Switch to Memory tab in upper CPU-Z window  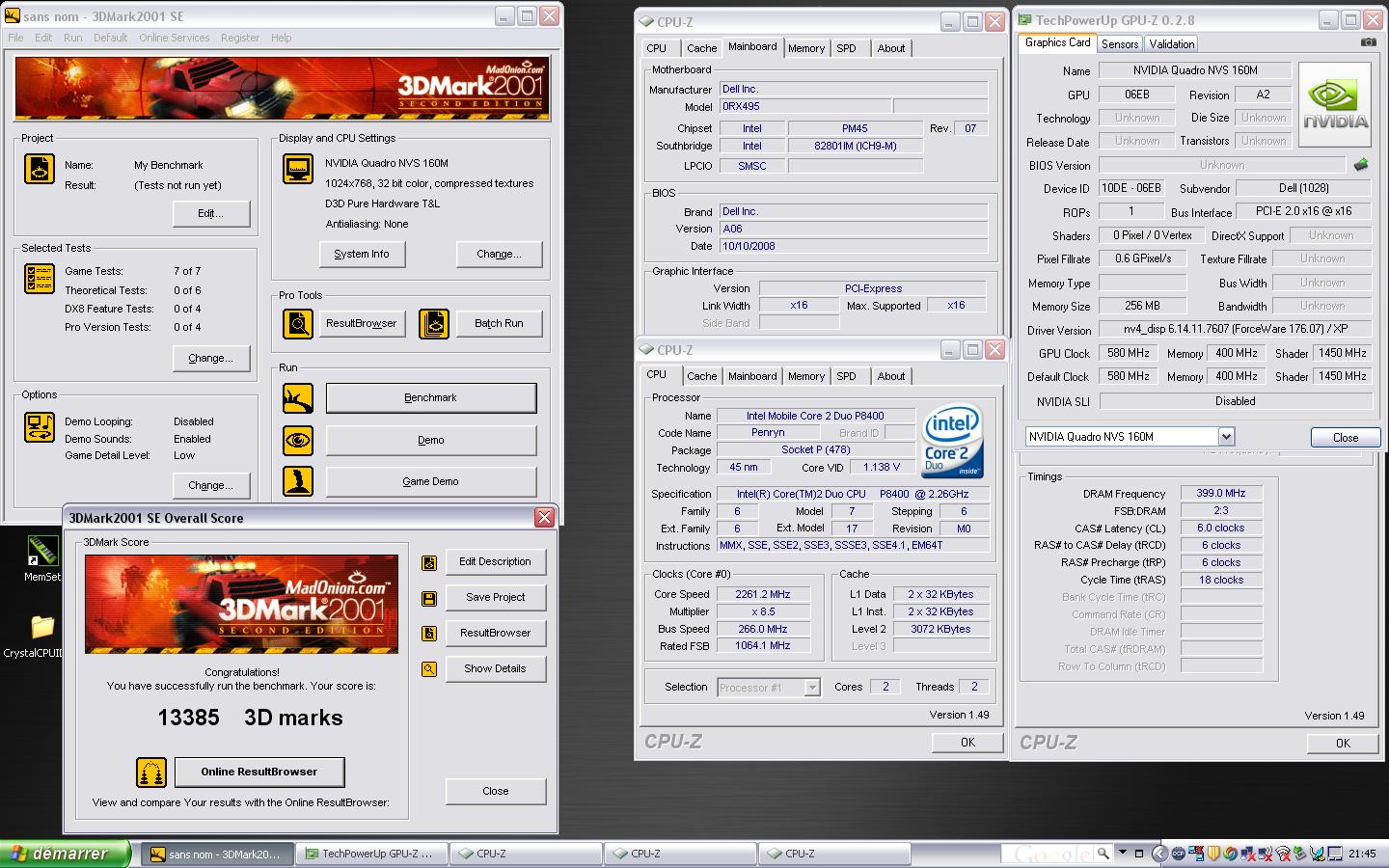pos(806,48)
